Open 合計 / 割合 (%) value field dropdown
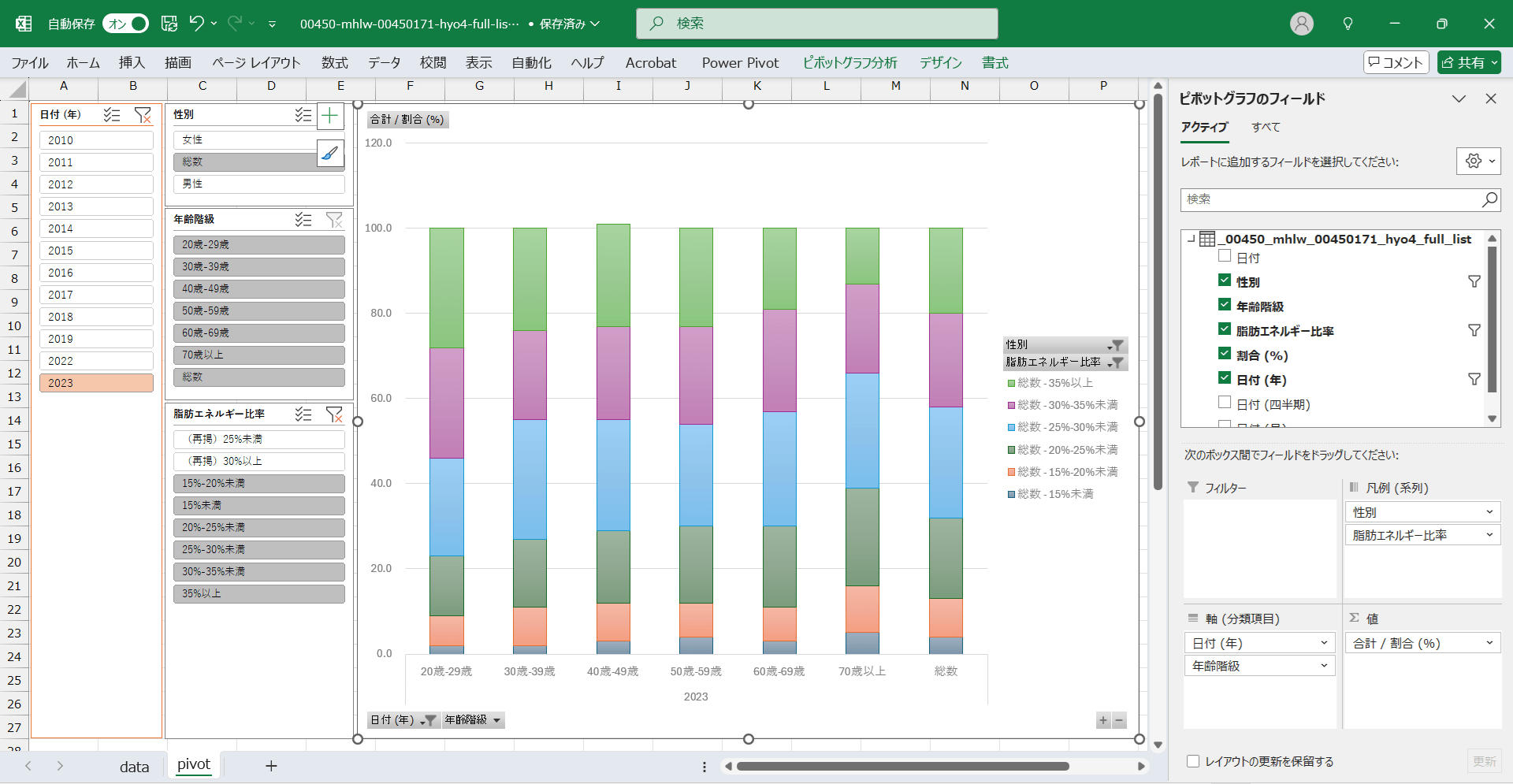1513x784 pixels. [x=1489, y=643]
